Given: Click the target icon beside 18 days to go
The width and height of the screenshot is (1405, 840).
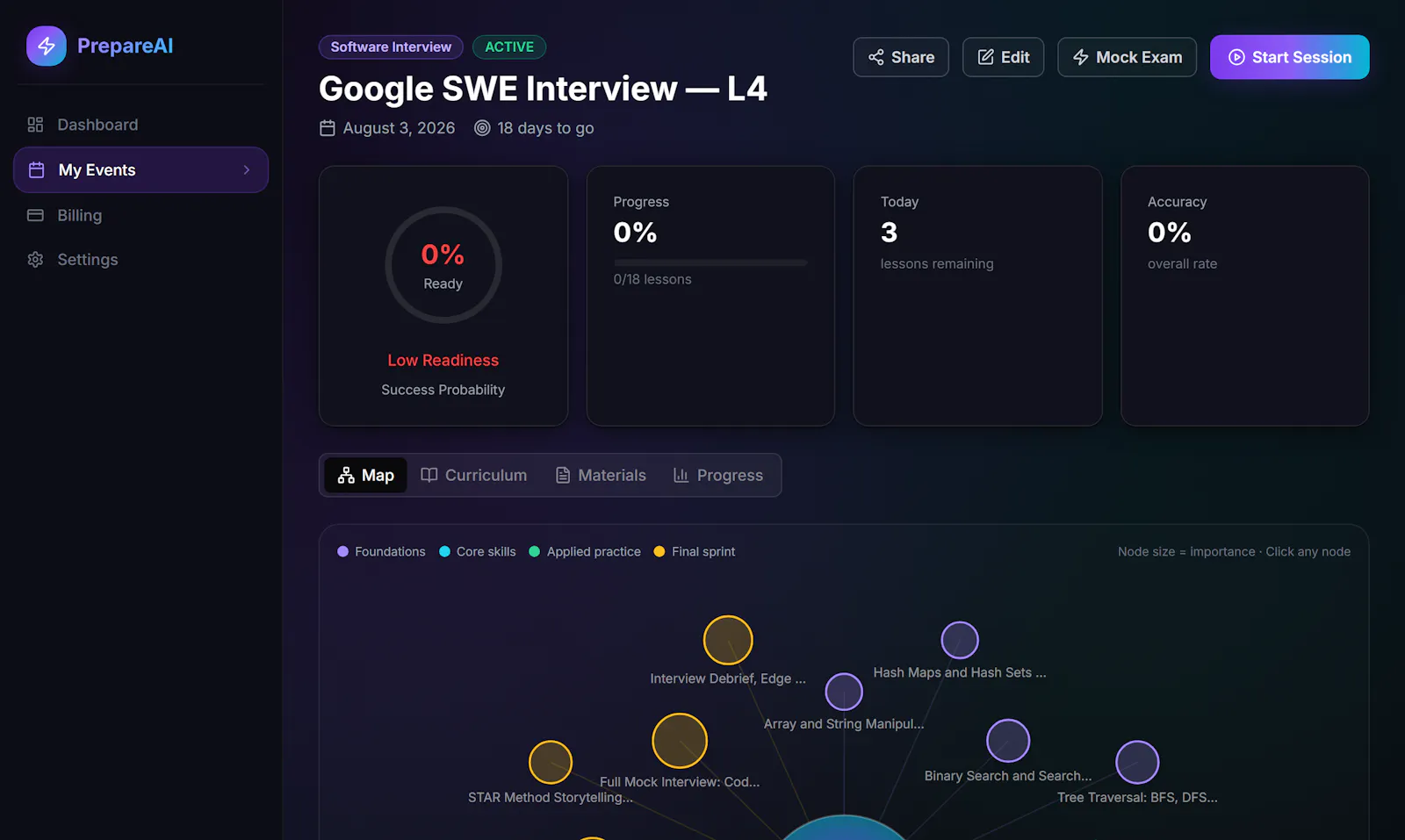Looking at the screenshot, I should coord(482,128).
